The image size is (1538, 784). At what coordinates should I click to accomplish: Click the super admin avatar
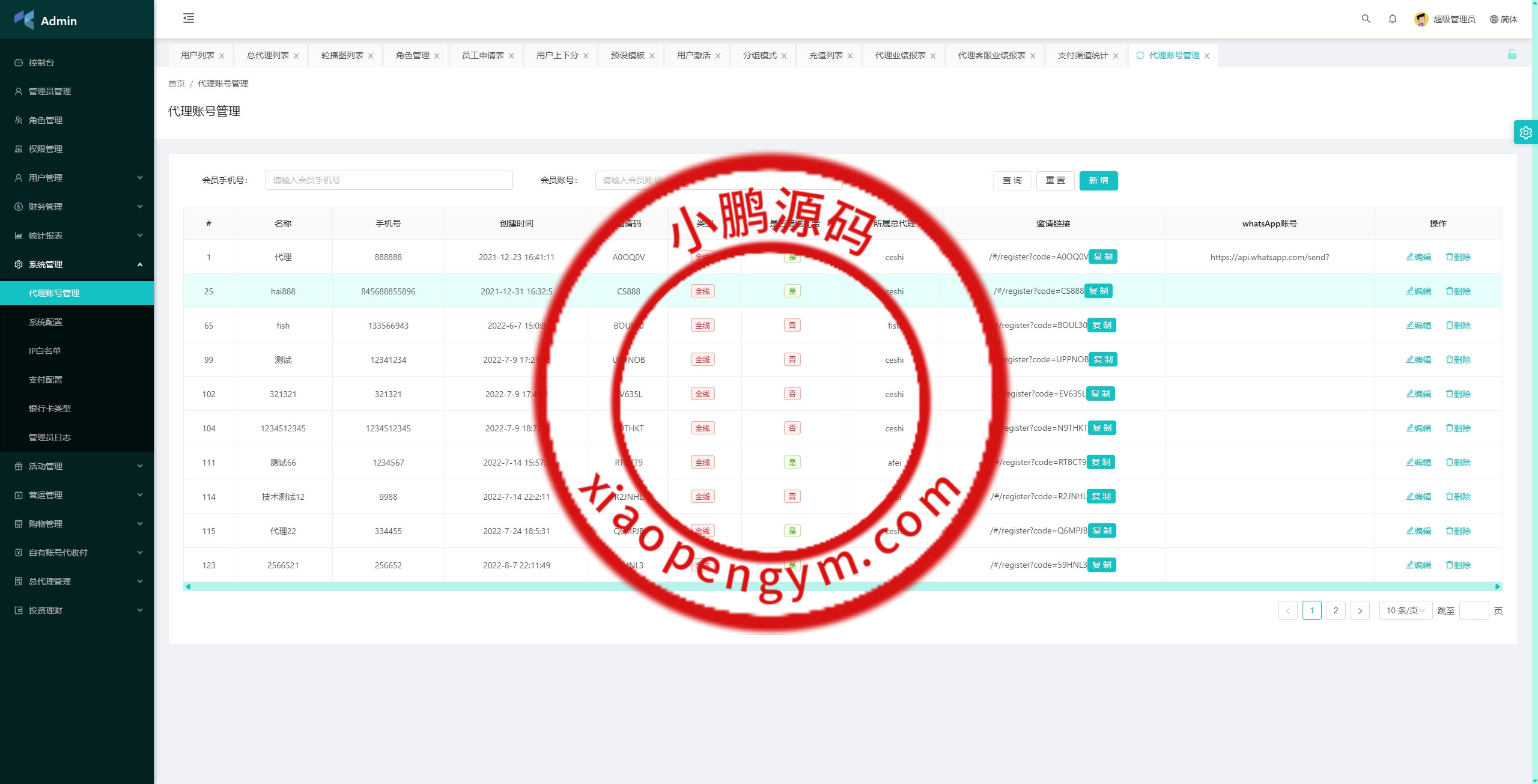pyautogui.click(x=1421, y=19)
